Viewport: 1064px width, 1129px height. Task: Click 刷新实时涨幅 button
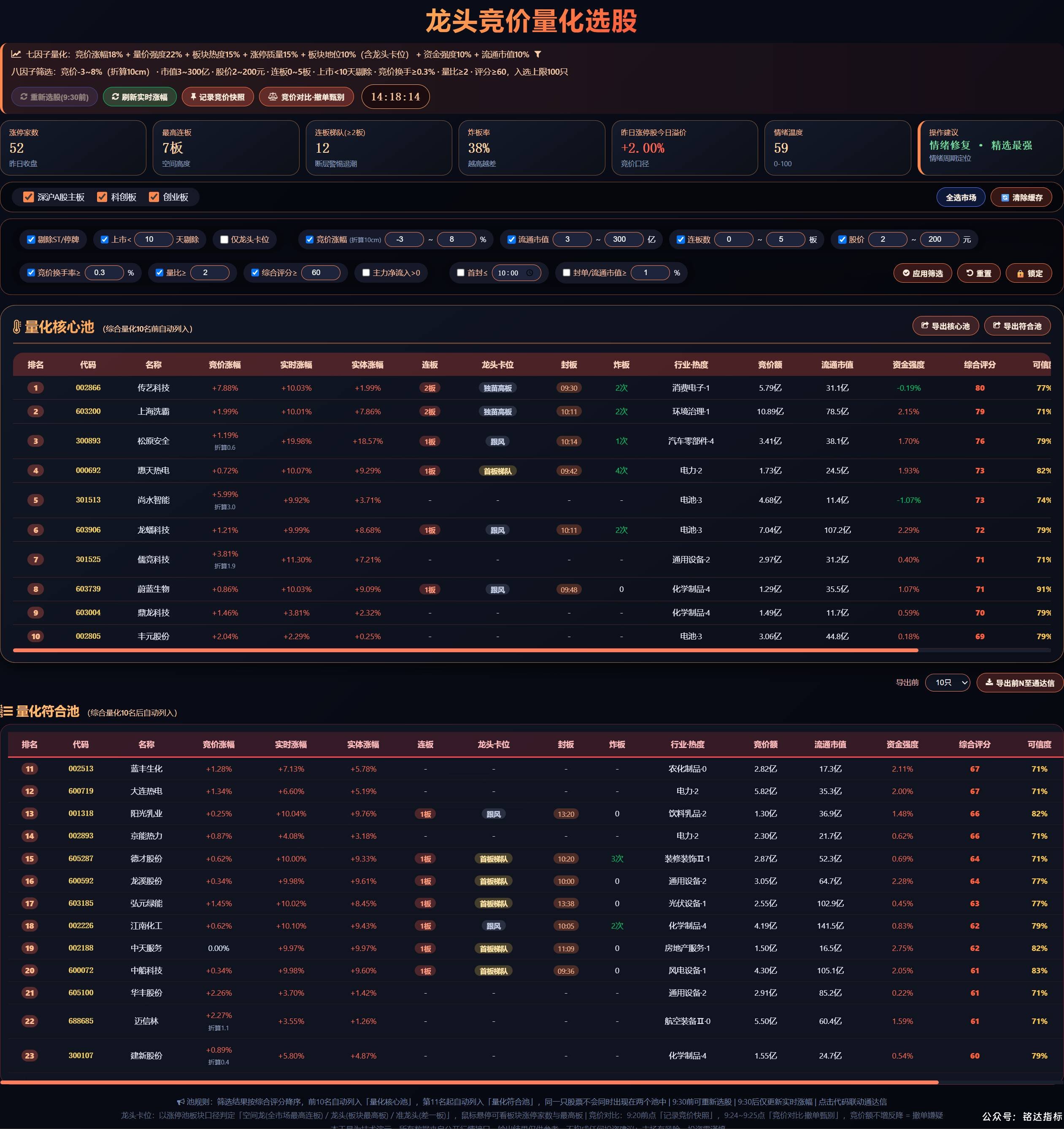coord(140,97)
